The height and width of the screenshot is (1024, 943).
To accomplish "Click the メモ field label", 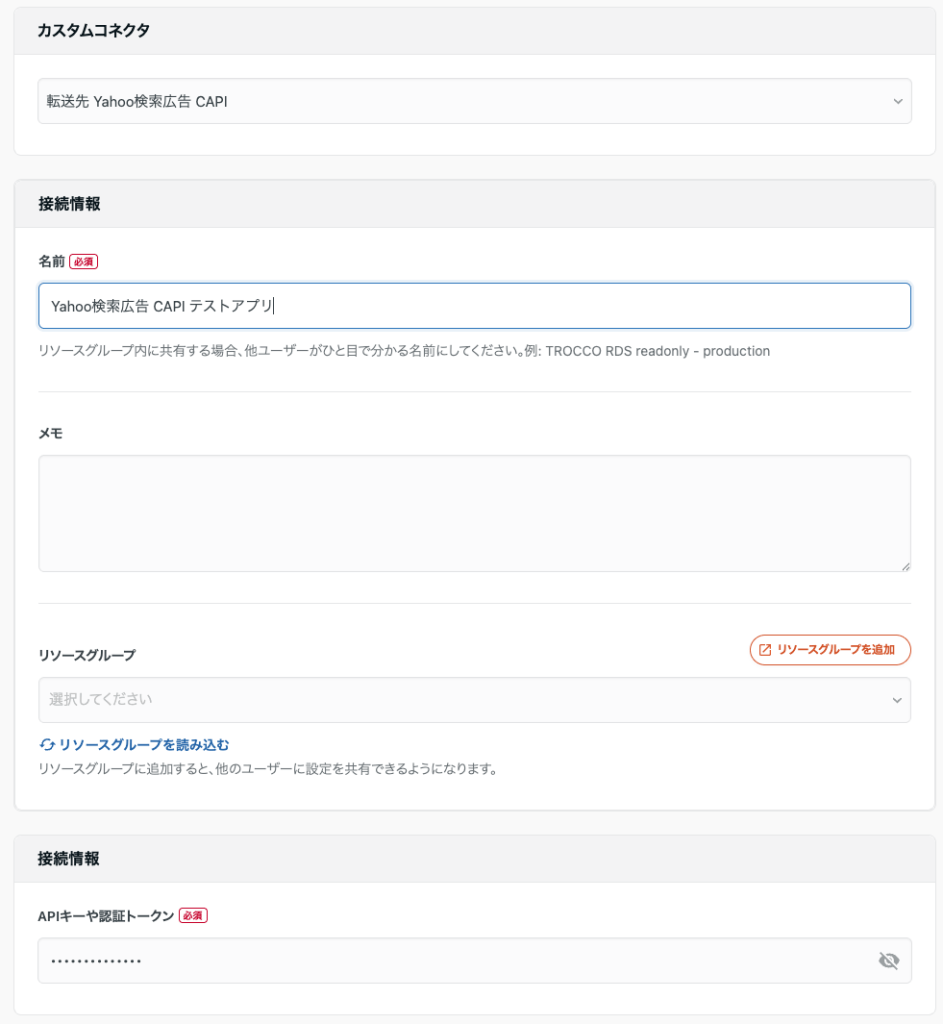I will (50, 433).
